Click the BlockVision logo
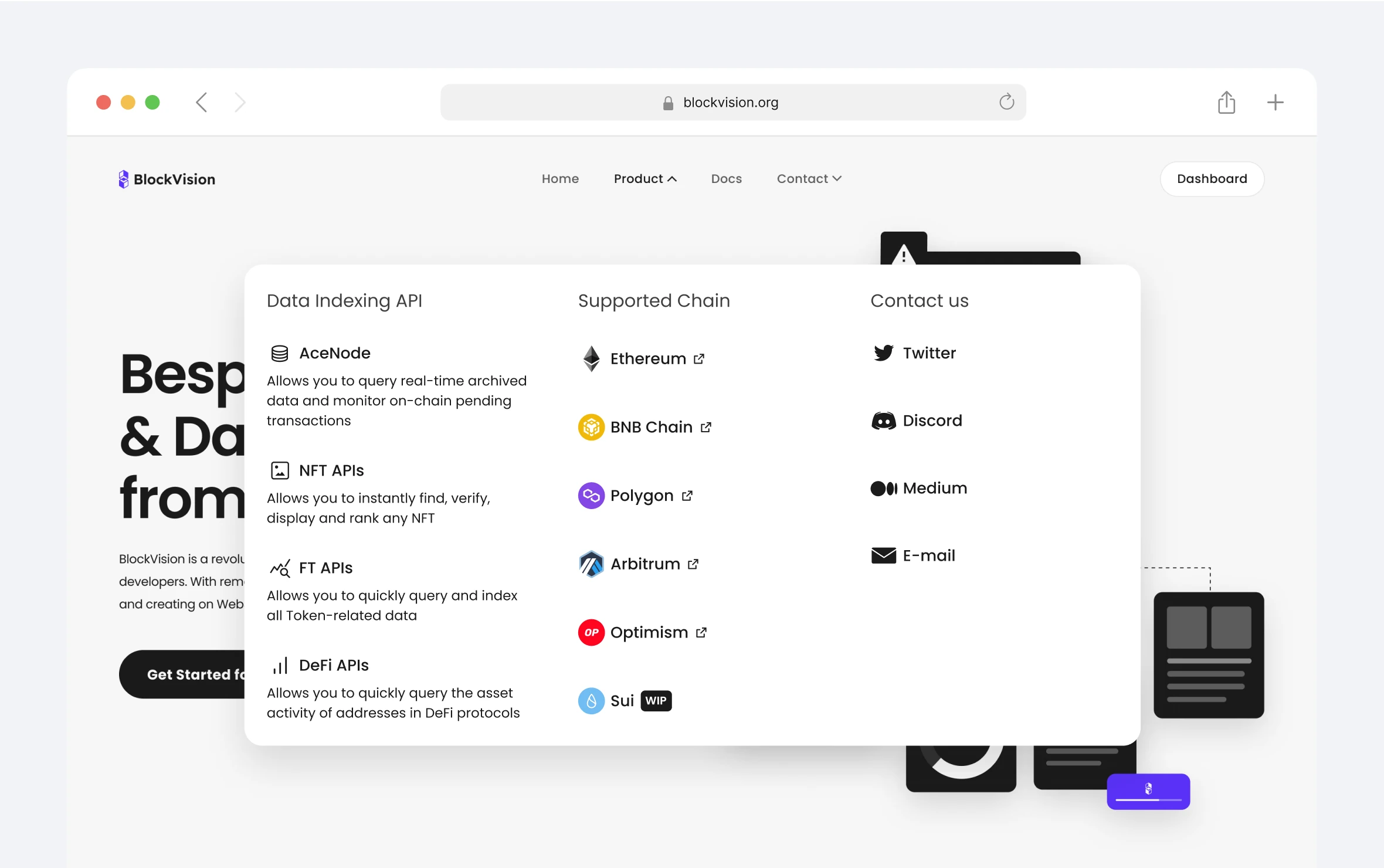The image size is (1384, 868). point(167,179)
